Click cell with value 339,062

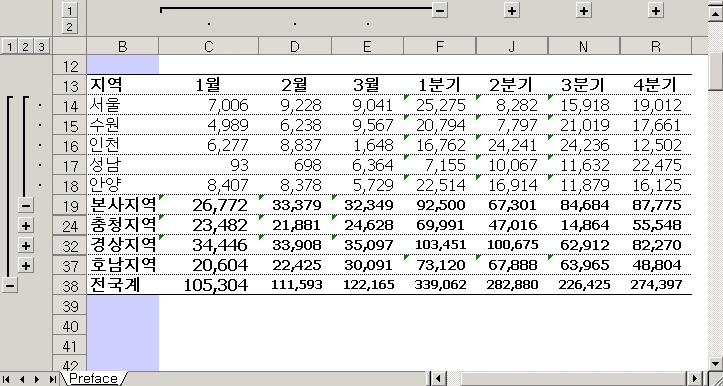439,285
